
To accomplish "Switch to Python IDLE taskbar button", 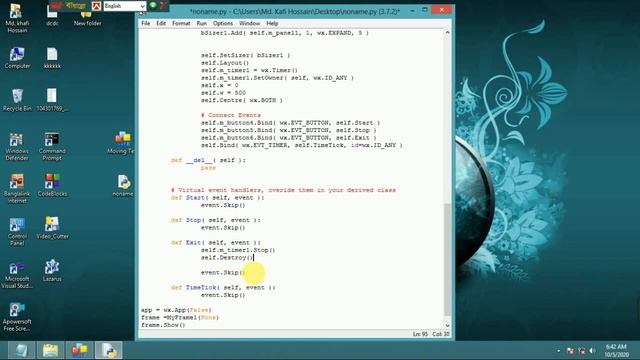I will tap(109, 350).
